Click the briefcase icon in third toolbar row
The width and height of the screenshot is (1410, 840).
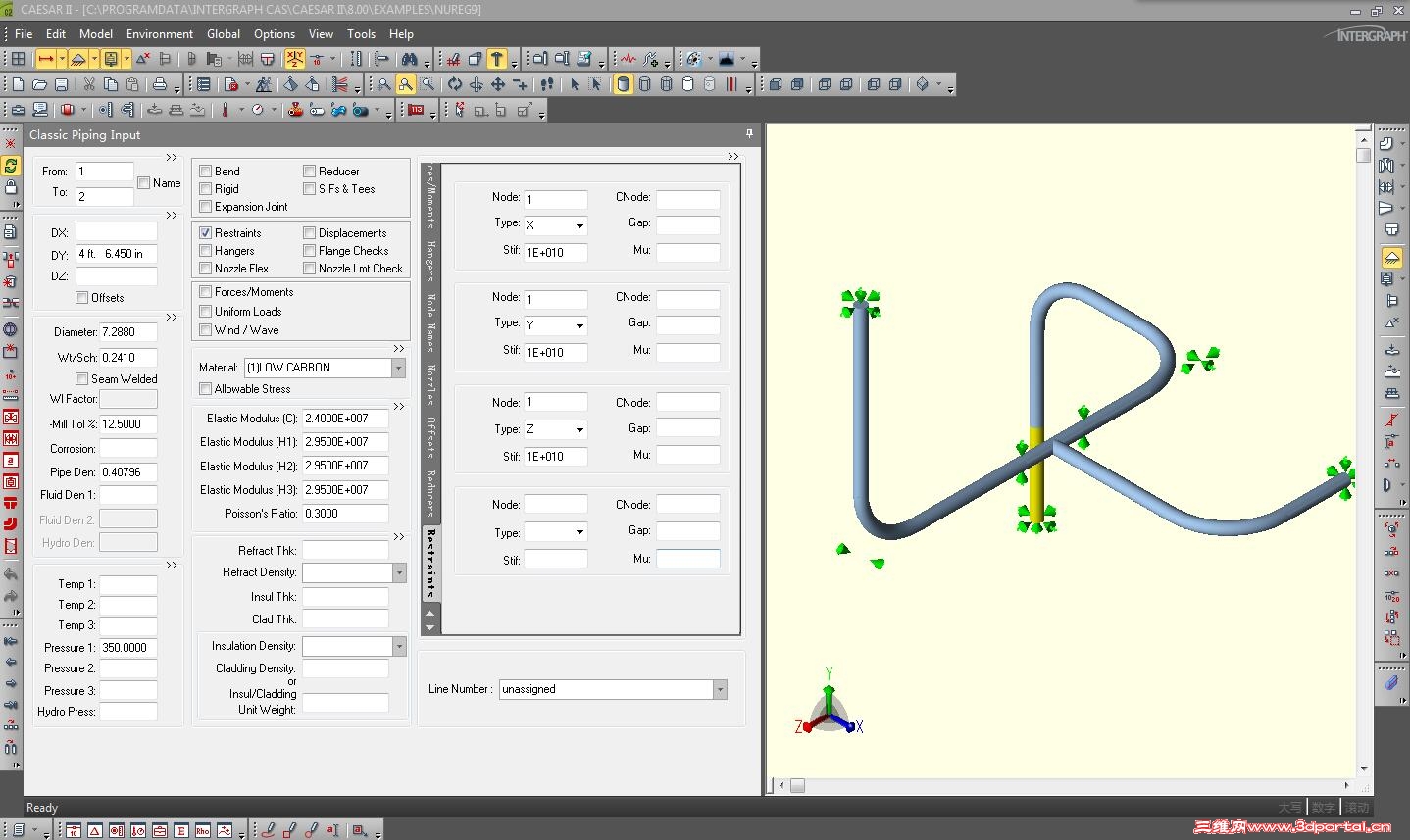click(x=19, y=110)
